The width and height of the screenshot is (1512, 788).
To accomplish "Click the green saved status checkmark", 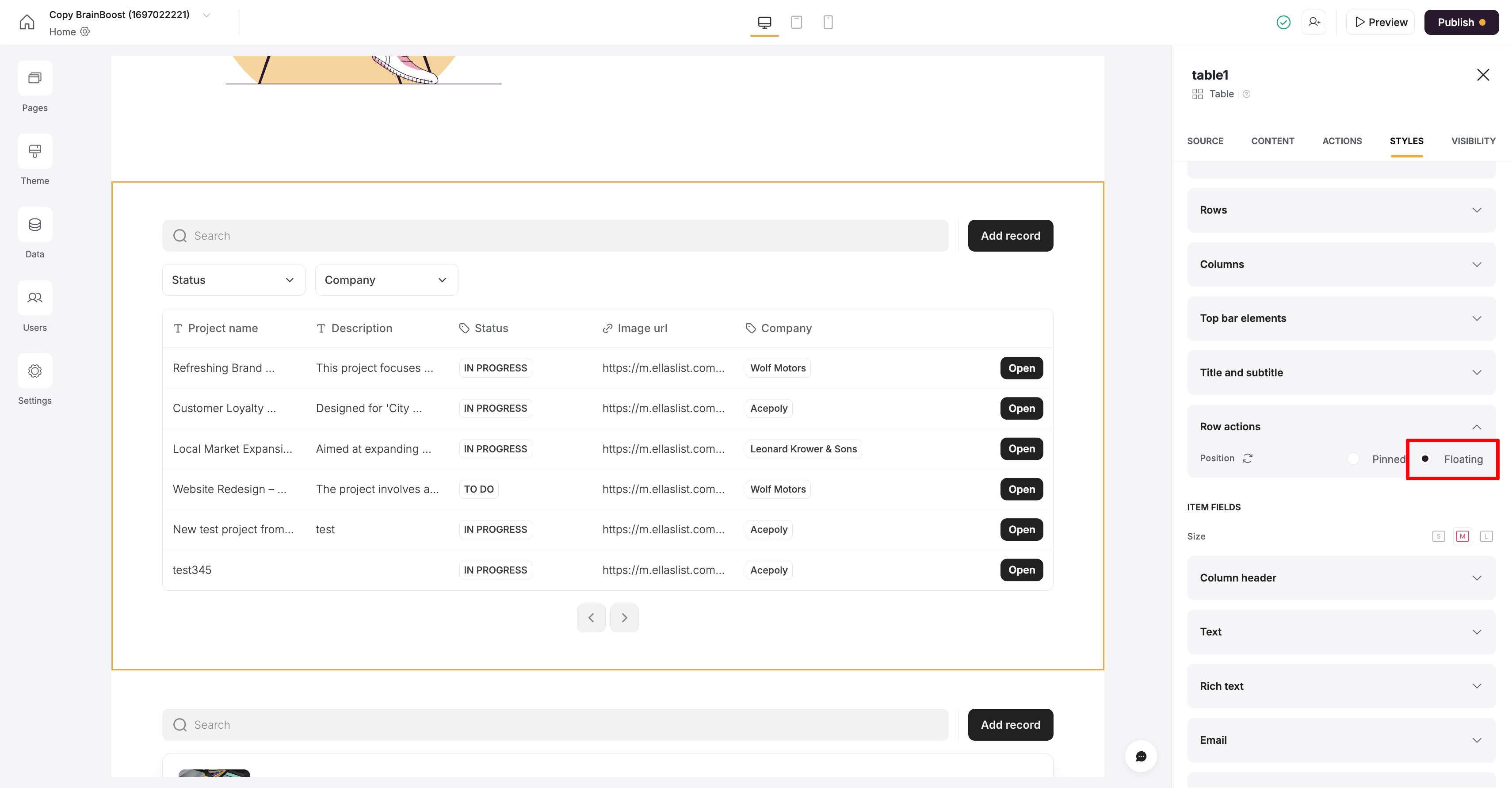I will (1284, 22).
